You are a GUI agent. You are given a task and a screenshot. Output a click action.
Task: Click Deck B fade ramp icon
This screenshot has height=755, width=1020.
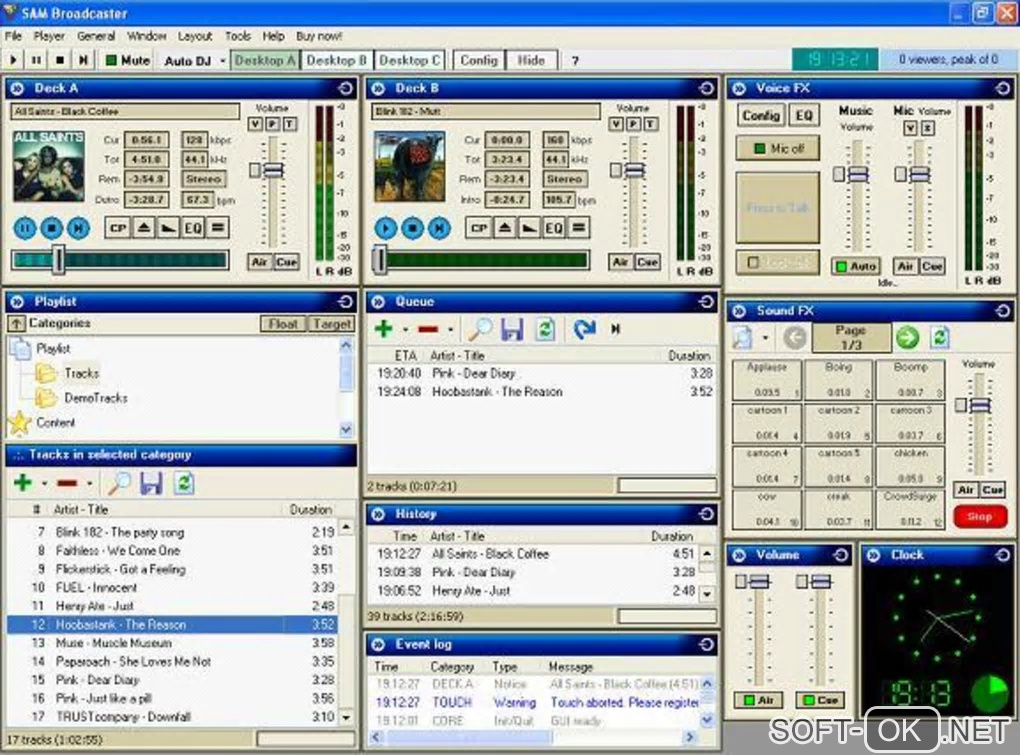click(530, 228)
